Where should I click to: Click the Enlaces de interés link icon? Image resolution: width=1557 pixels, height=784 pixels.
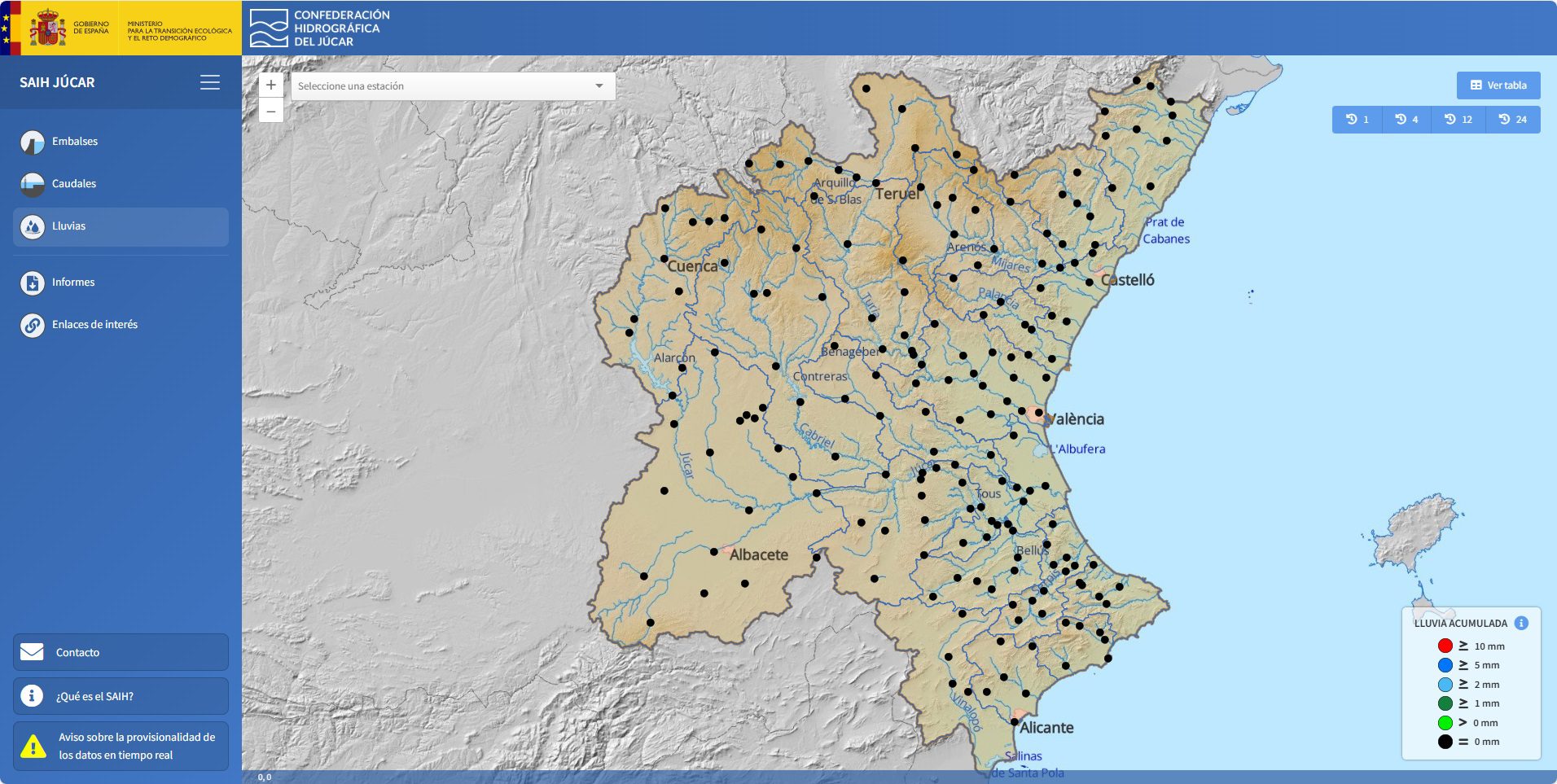(x=33, y=326)
